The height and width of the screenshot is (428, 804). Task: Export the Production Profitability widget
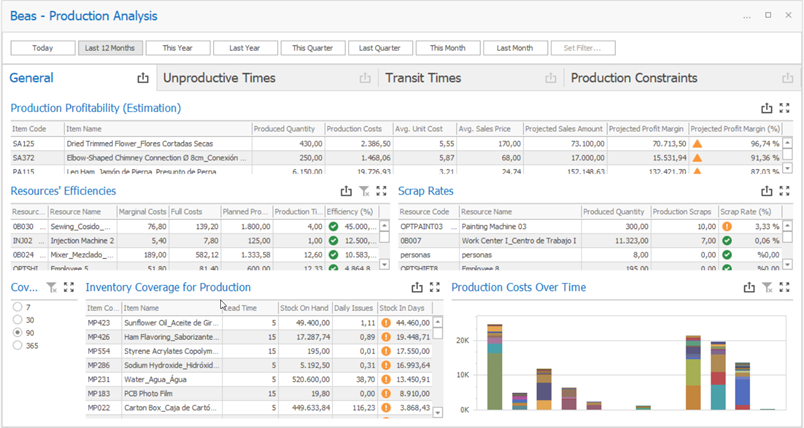(x=767, y=108)
